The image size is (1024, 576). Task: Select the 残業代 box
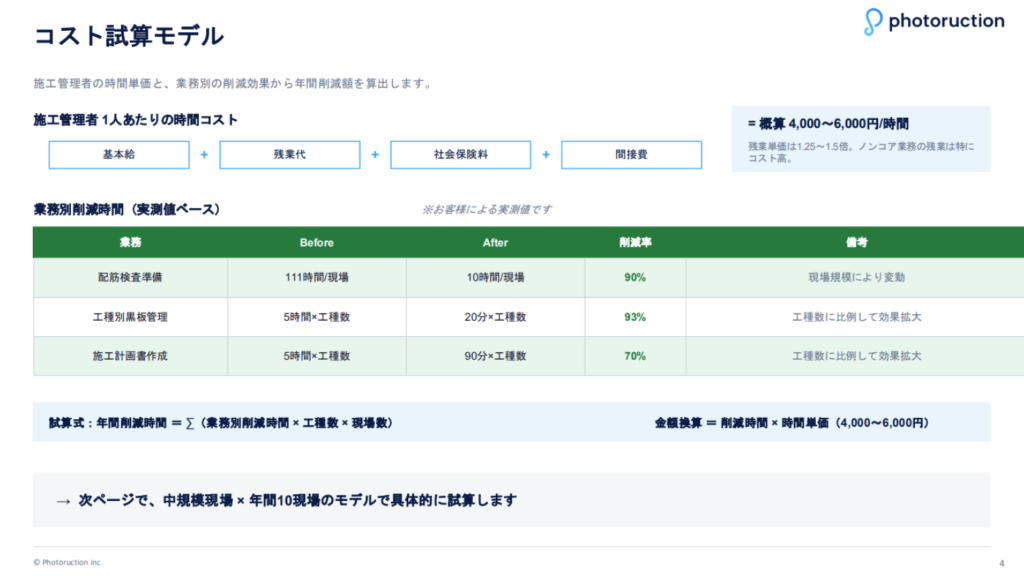click(290, 155)
